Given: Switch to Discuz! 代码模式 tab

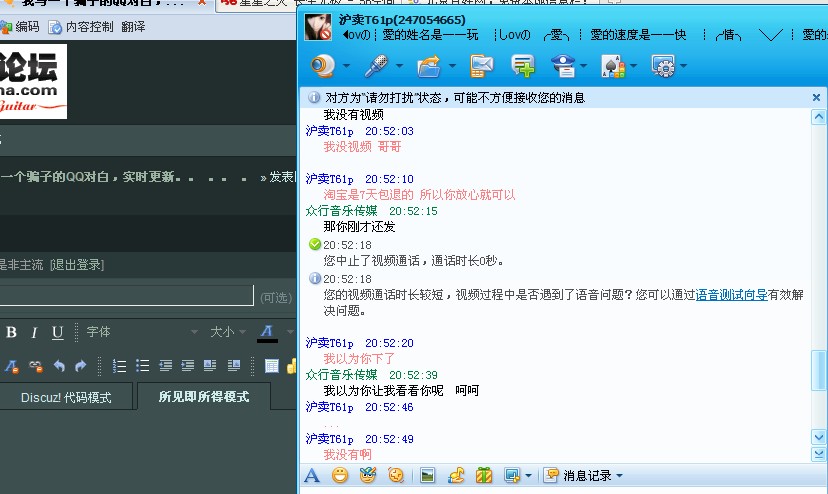Looking at the screenshot, I should [66, 397].
